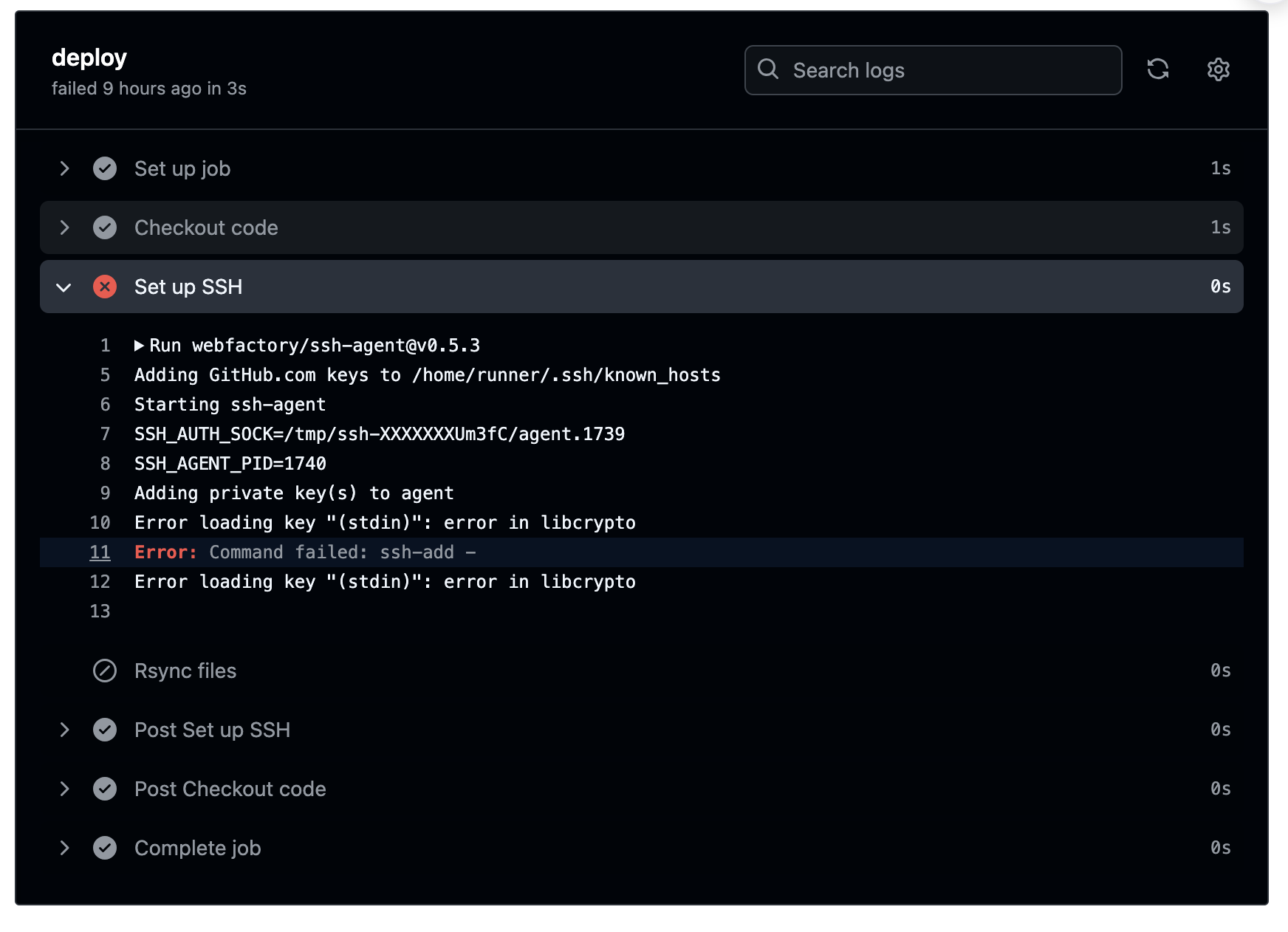The width and height of the screenshot is (1288, 932).
Task: Click the skipped icon beside Rsync files
Action: point(105,671)
